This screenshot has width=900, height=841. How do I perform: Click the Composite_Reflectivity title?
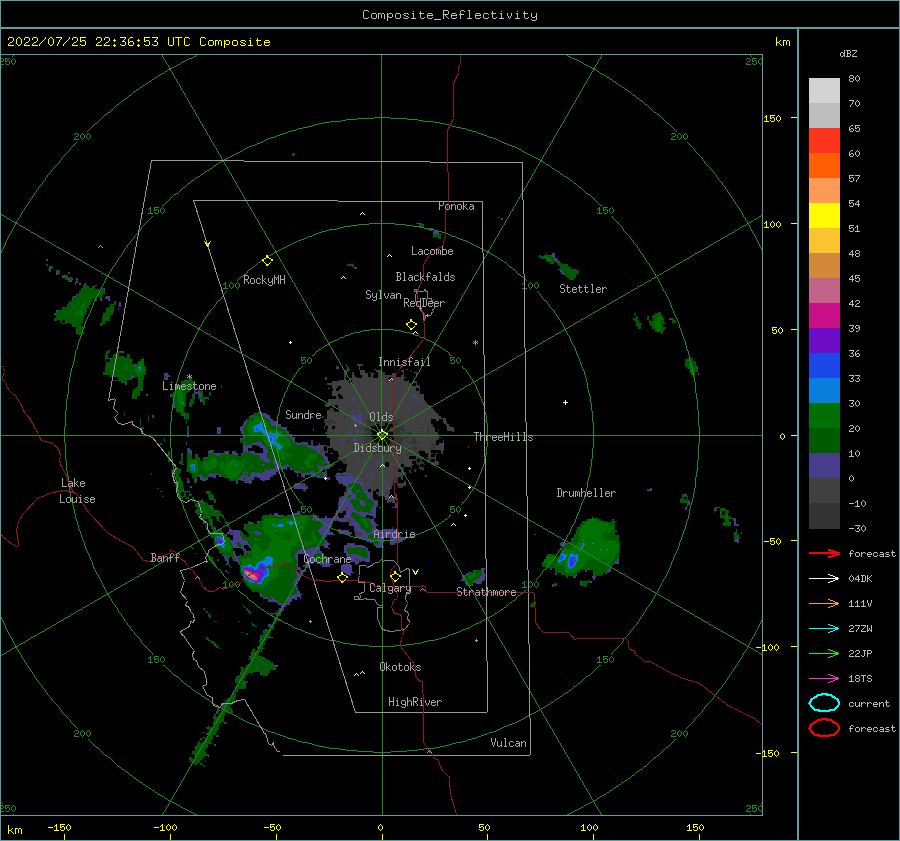(450, 15)
